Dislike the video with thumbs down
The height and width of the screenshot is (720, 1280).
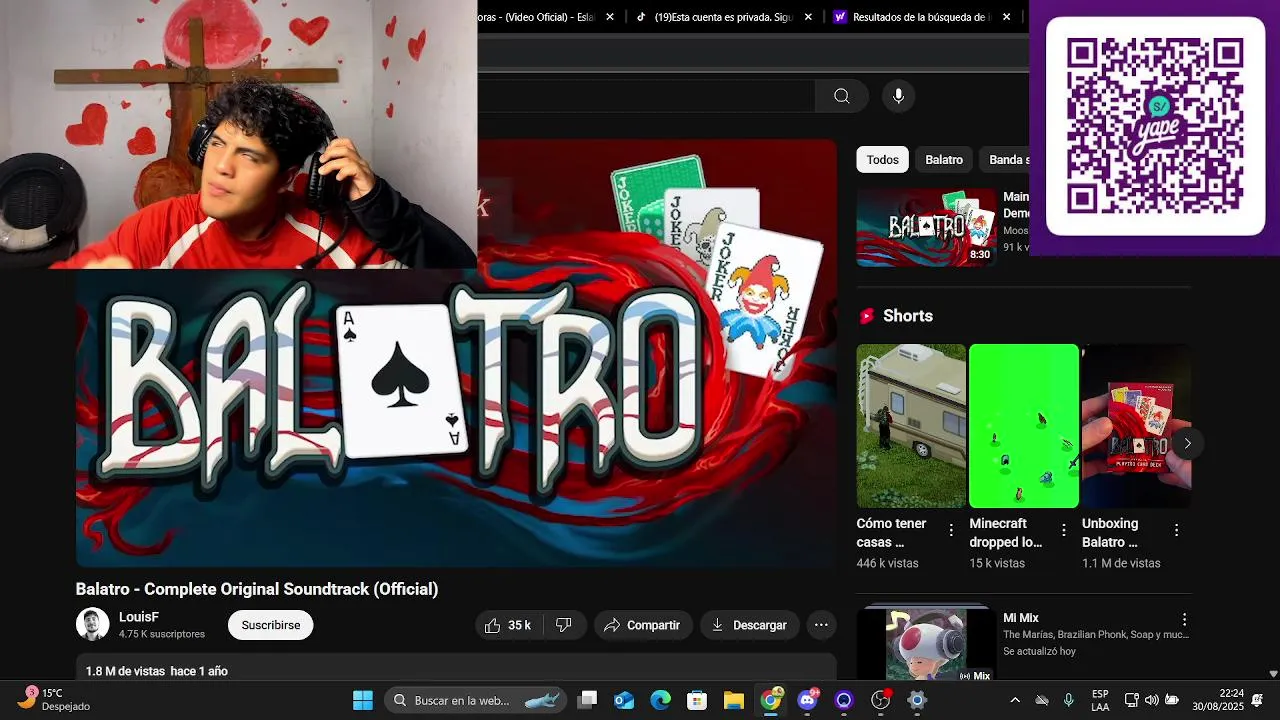[564, 625]
